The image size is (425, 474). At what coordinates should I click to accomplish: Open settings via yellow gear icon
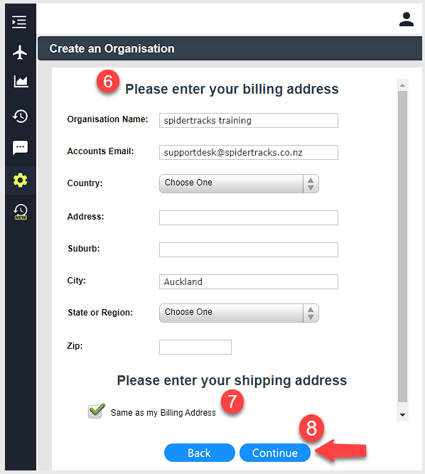pos(20,180)
